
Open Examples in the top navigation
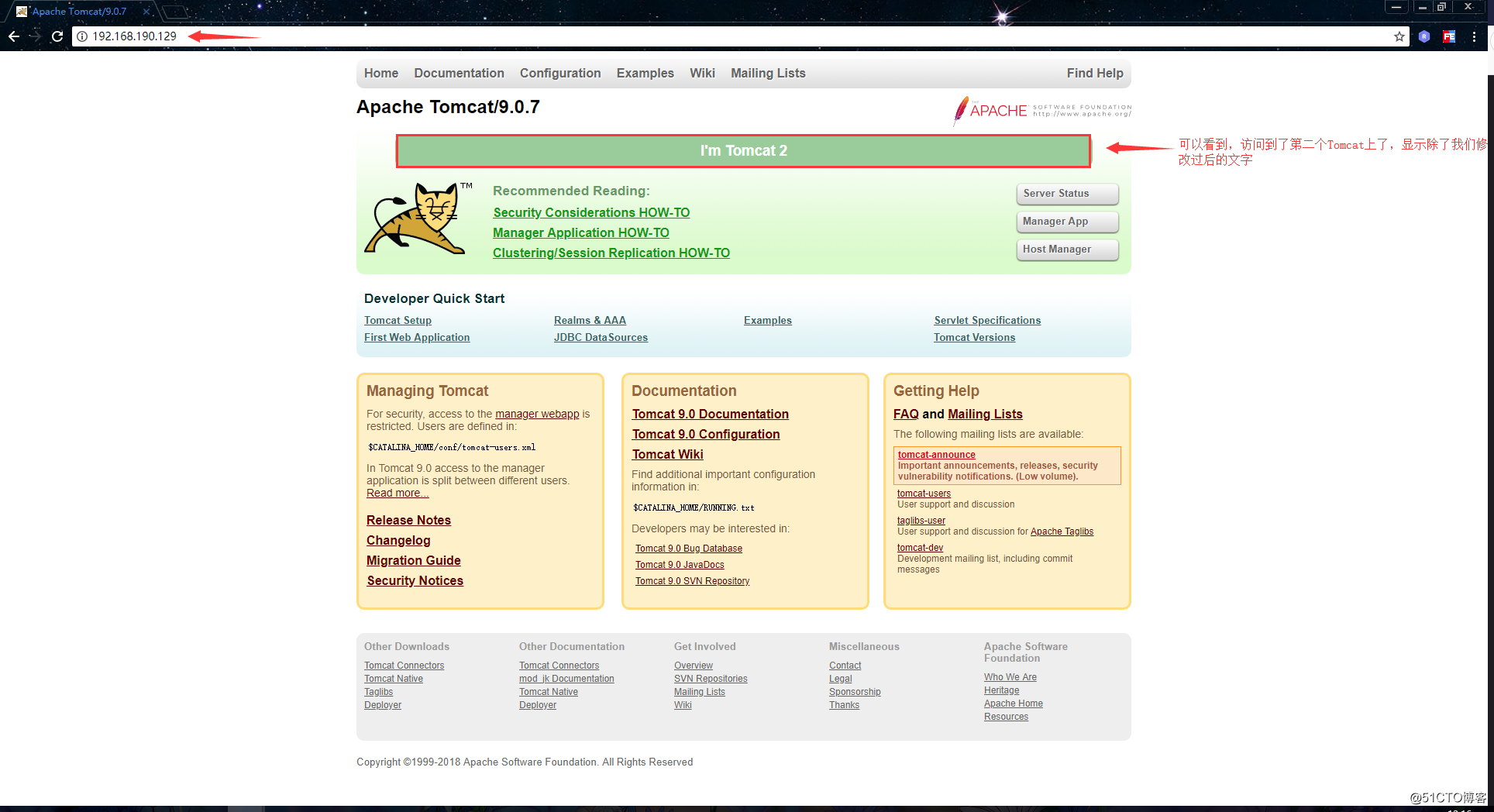pyautogui.click(x=645, y=73)
